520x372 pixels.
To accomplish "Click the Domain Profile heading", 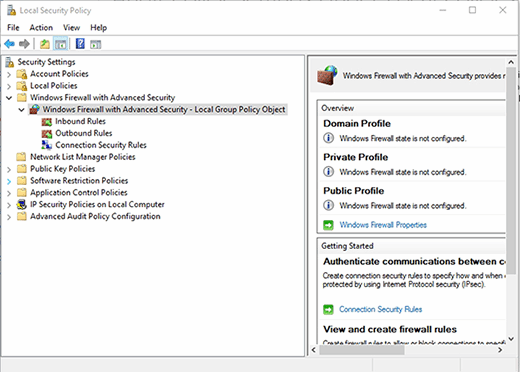I will 357,124.
